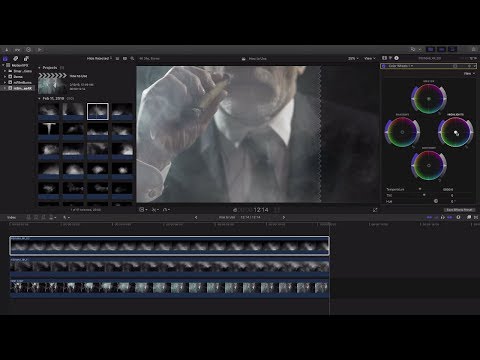Switch to the Info inspector tab

[396, 58]
